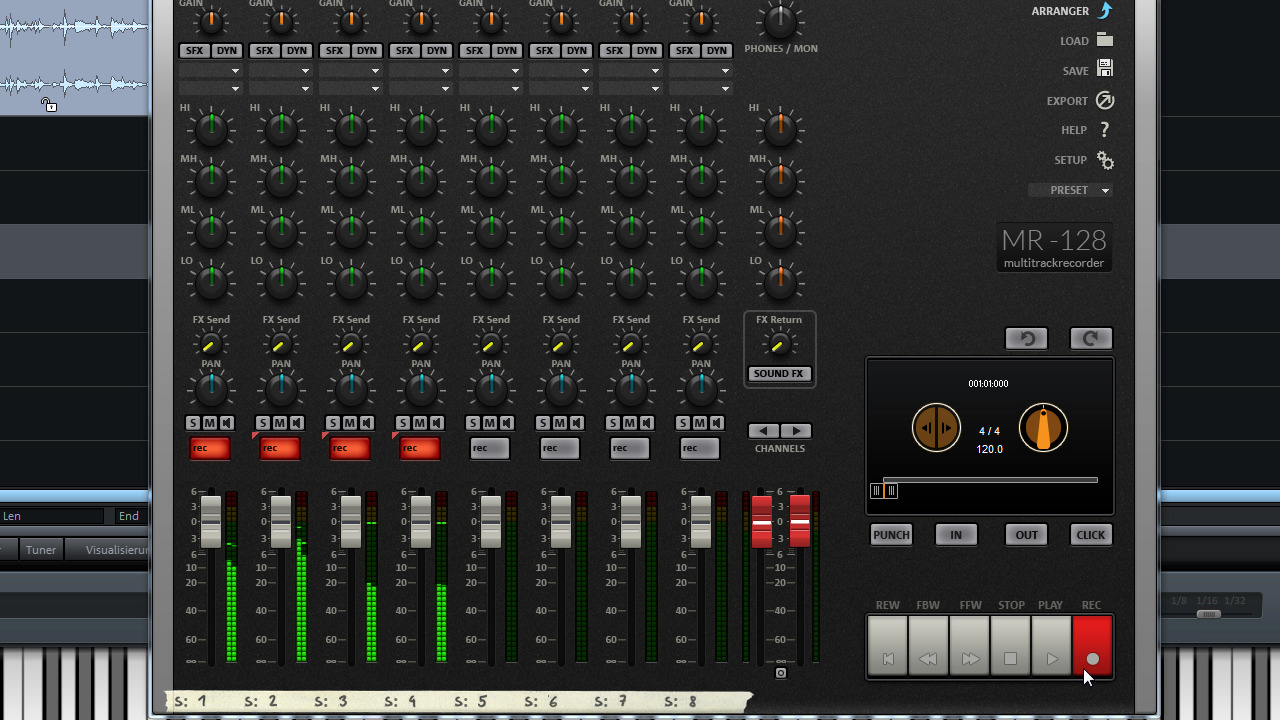This screenshot has width=1280, height=720.
Task: Click DYN button on channel 8
Action: [x=716, y=51]
